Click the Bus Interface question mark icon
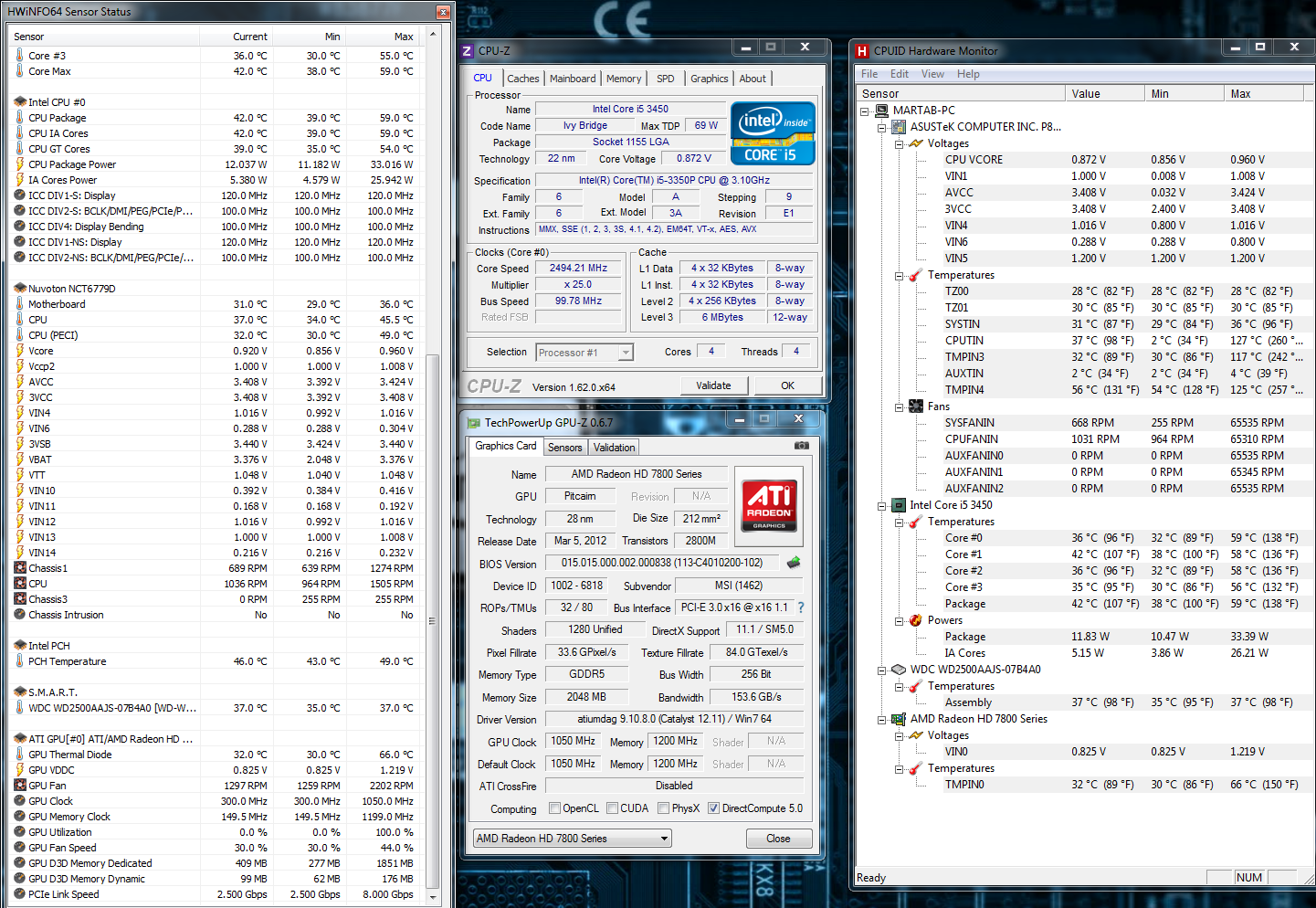1316x908 pixels. pos(801,607)
